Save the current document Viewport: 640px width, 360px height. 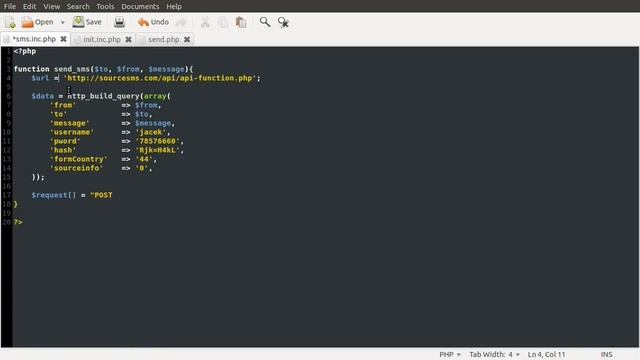pos(87,22)
